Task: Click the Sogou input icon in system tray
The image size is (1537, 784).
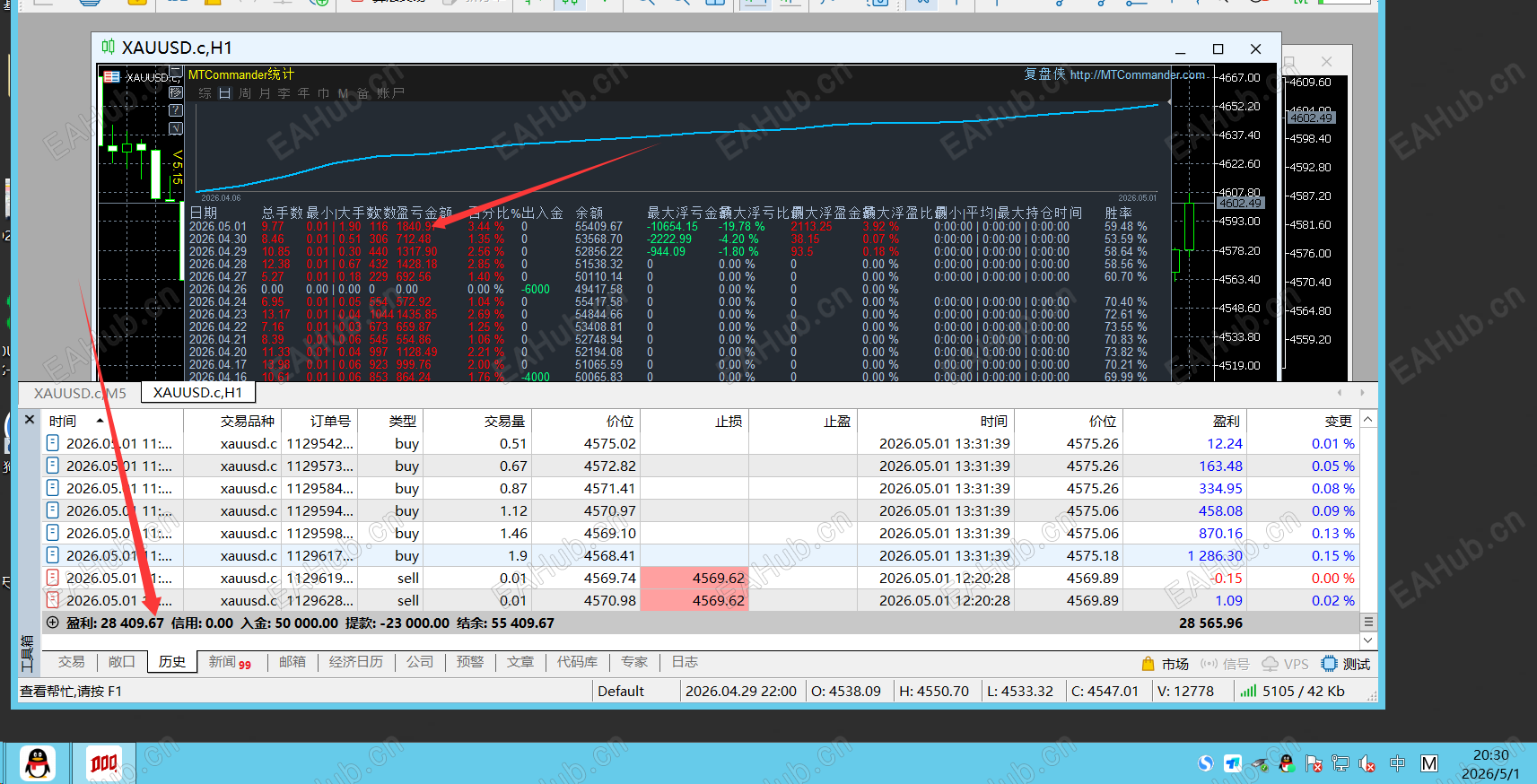Action: tap(1206, 763)
